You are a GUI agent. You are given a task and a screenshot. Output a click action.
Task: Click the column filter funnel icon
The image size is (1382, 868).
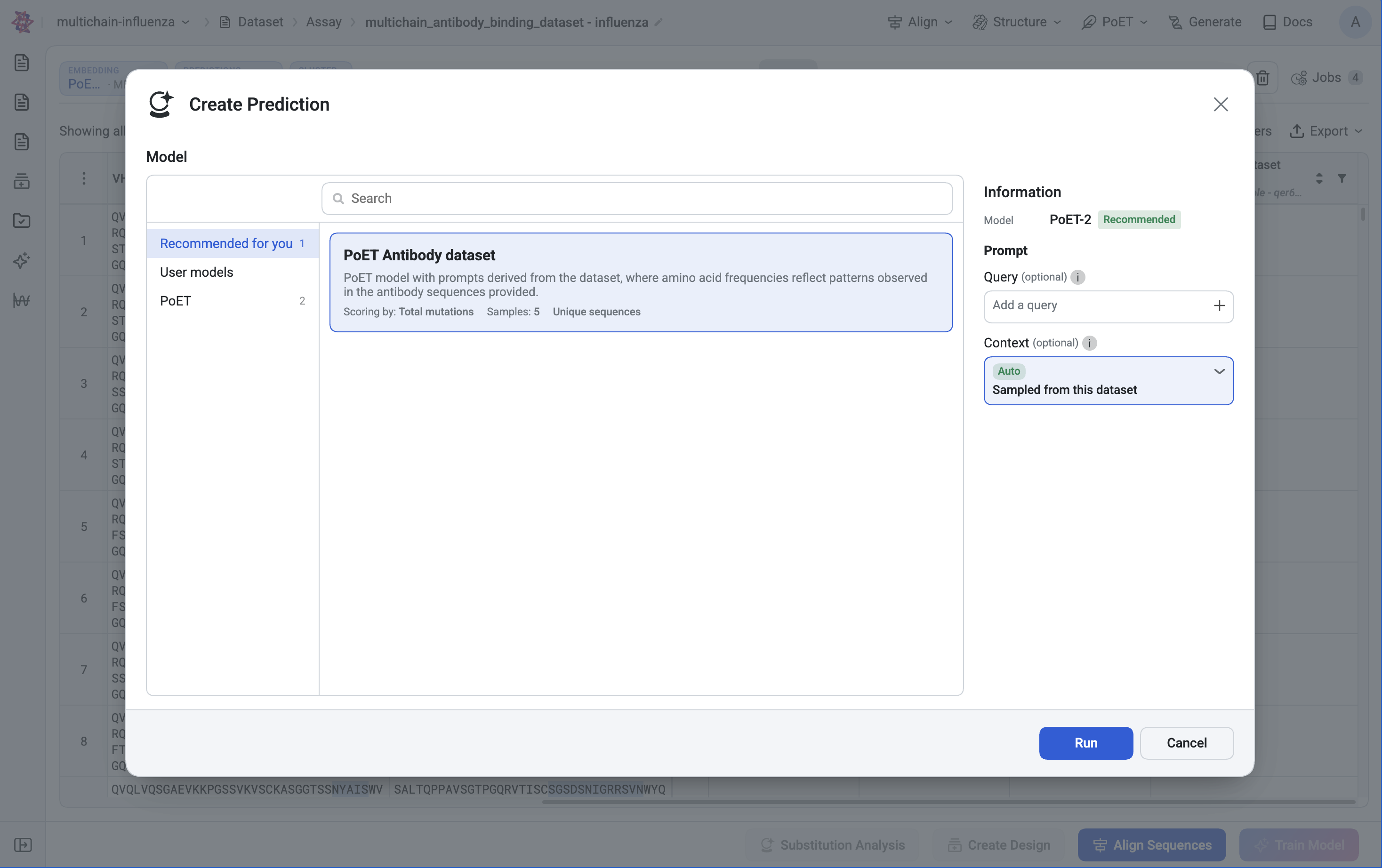[x=1342, y=178]
